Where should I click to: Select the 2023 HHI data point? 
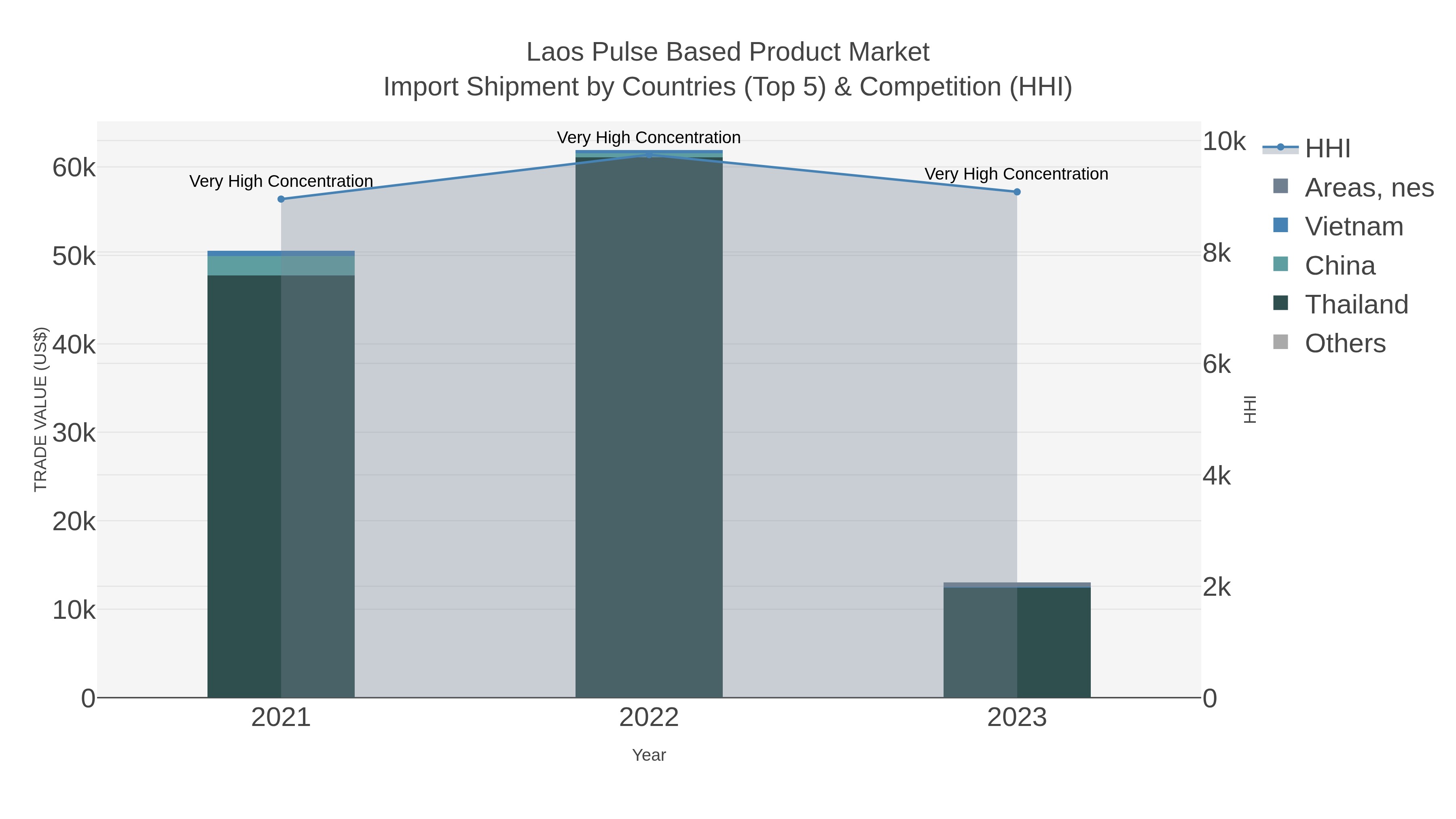point(1017,192)
